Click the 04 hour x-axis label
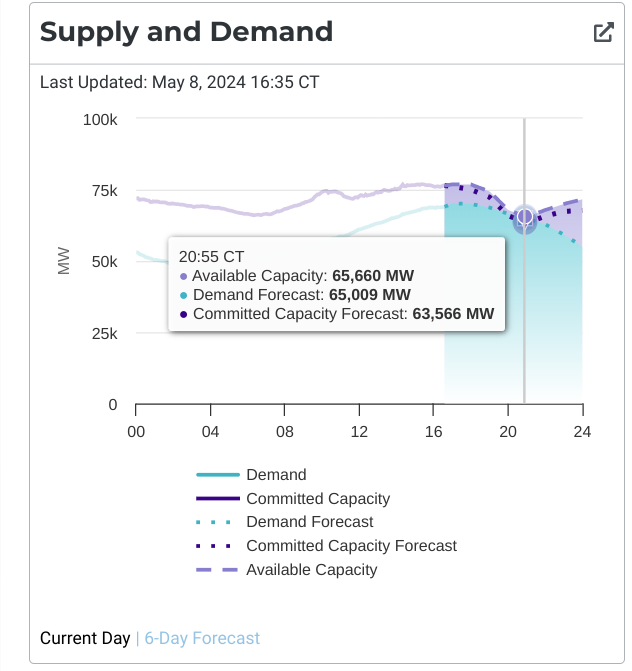 coord(211,432)
